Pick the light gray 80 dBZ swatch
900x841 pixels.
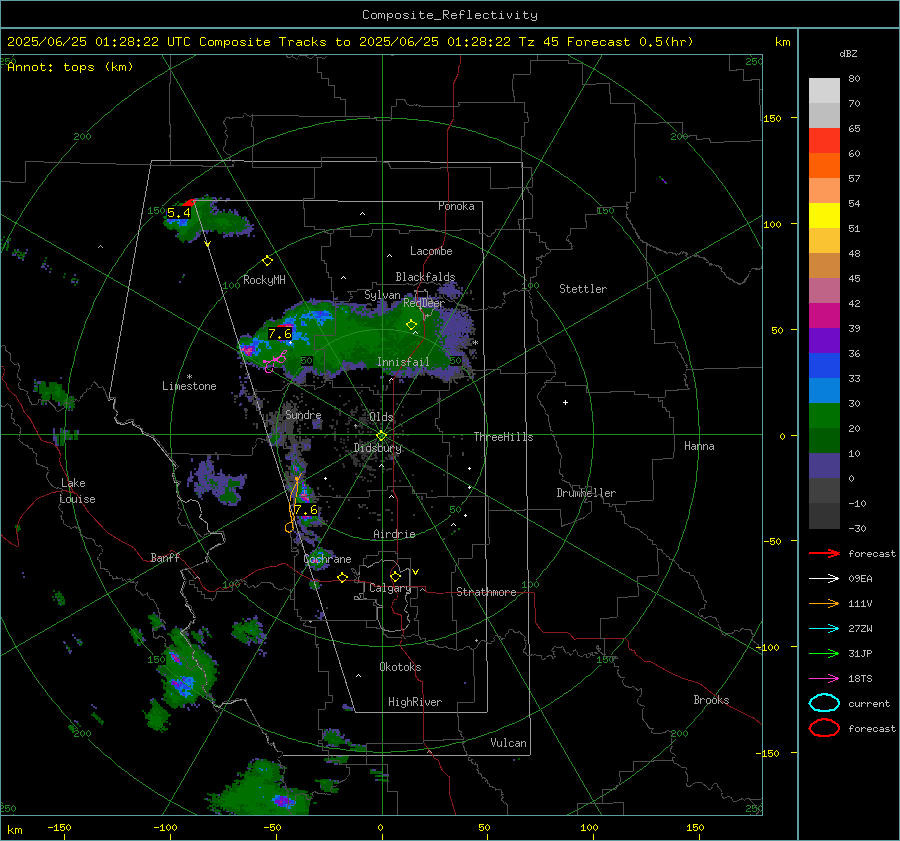pyautogui.click(x=824, y=90)
